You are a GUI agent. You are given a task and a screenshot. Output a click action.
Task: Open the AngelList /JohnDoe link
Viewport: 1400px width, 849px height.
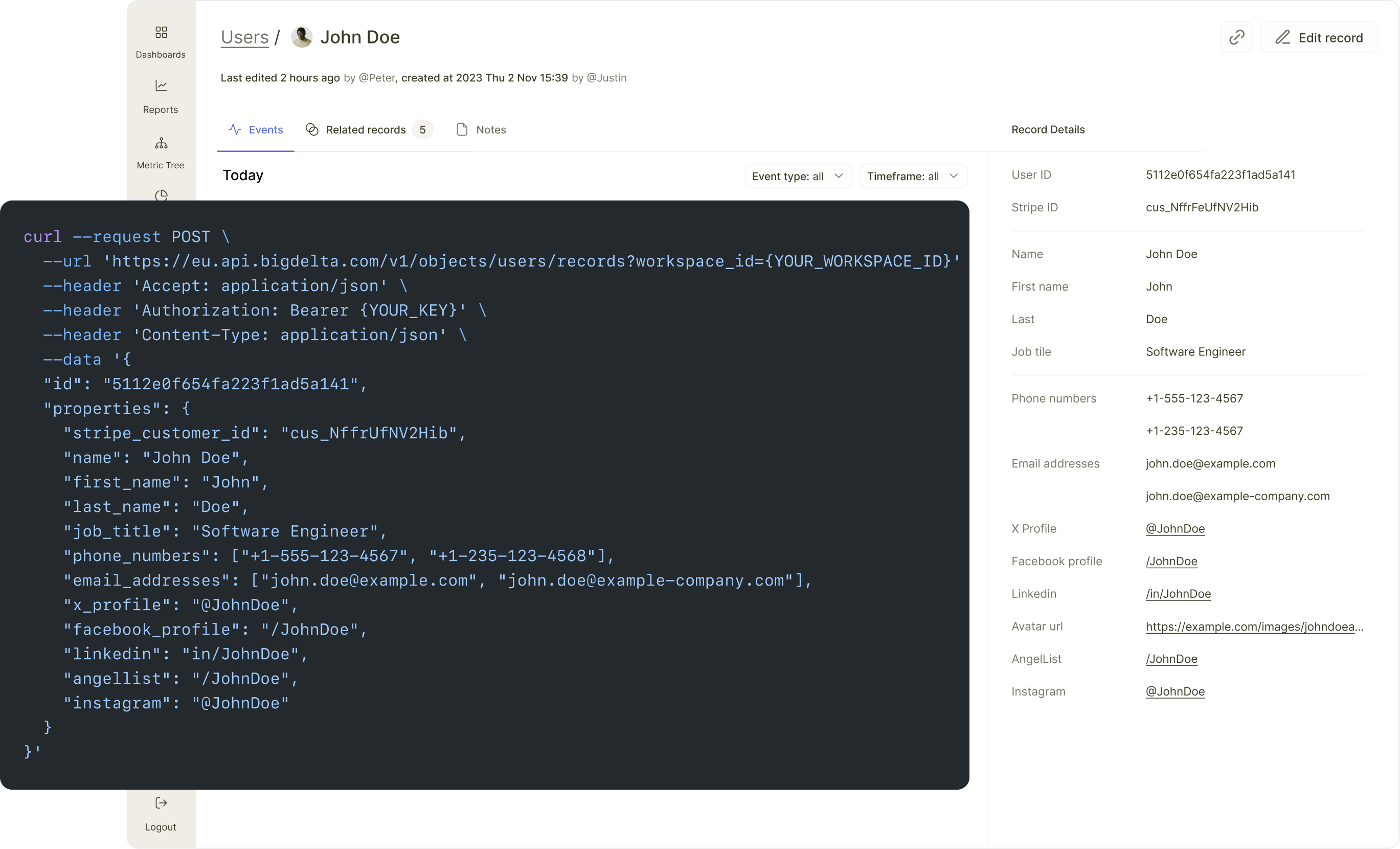click(x=1171, y=659)
